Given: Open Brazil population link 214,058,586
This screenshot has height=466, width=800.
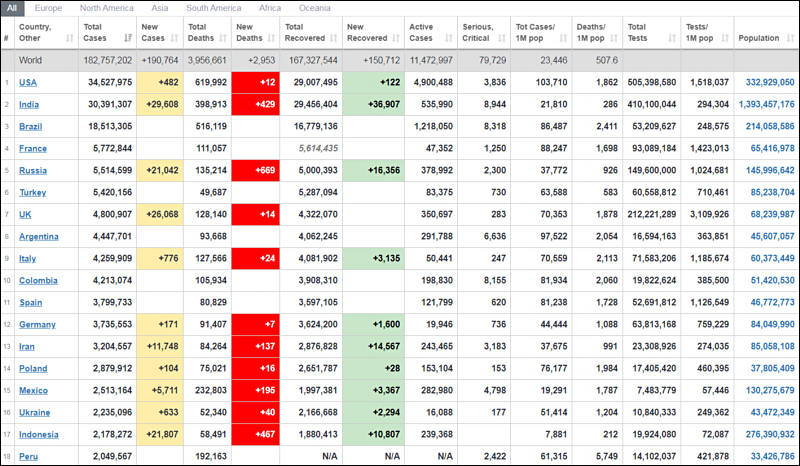Looking at the screenshot, I should tap(770, 126).
